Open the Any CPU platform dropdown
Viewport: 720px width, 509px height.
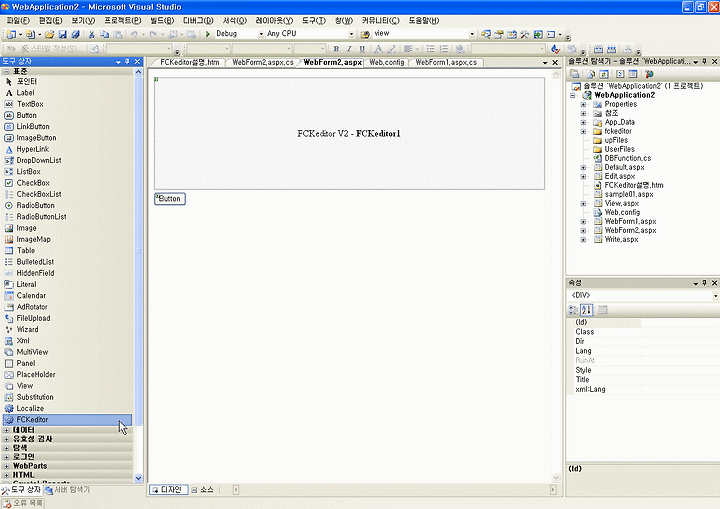(351, 34)
